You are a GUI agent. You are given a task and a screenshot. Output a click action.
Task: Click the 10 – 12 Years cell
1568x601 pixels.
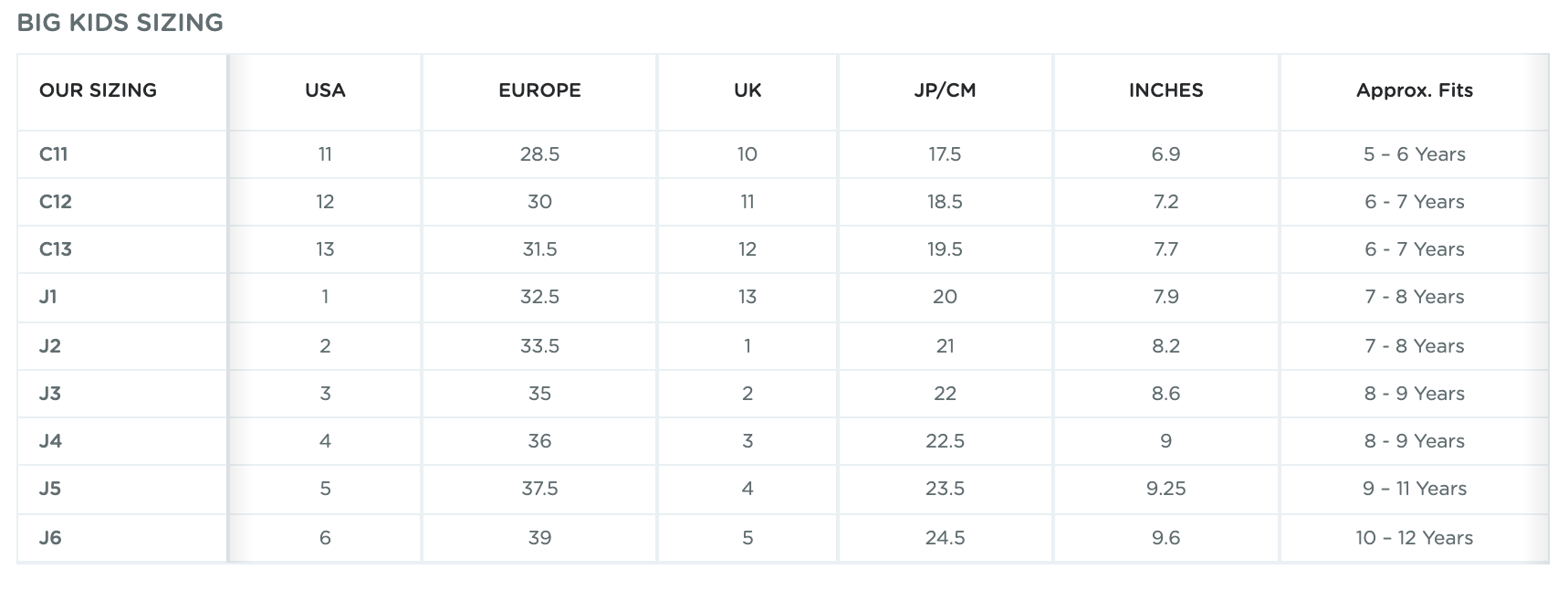tap(1414, 538)
